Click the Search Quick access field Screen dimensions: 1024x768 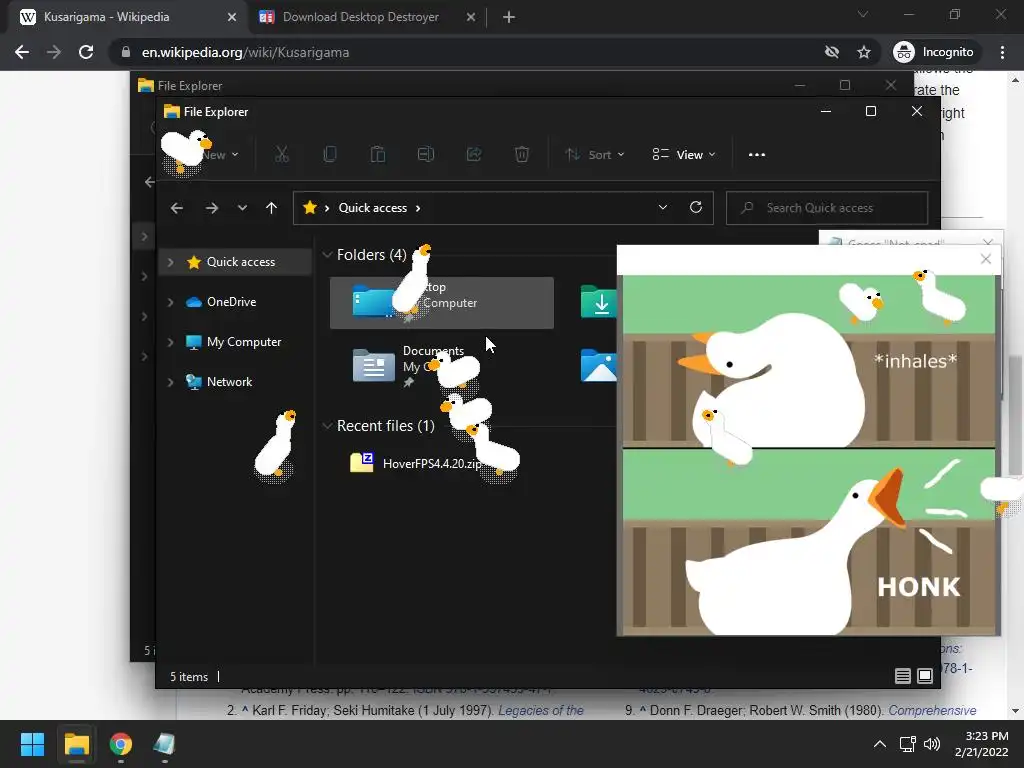(827, 208)
